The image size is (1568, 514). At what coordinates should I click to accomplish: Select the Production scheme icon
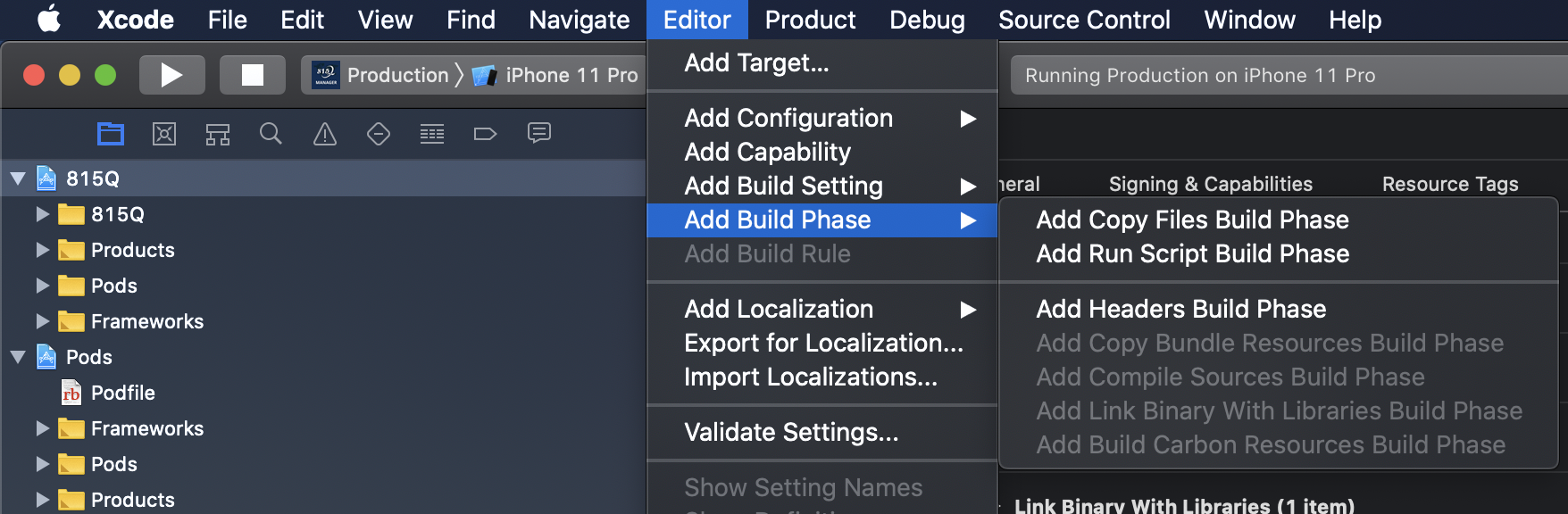(325, 75)
